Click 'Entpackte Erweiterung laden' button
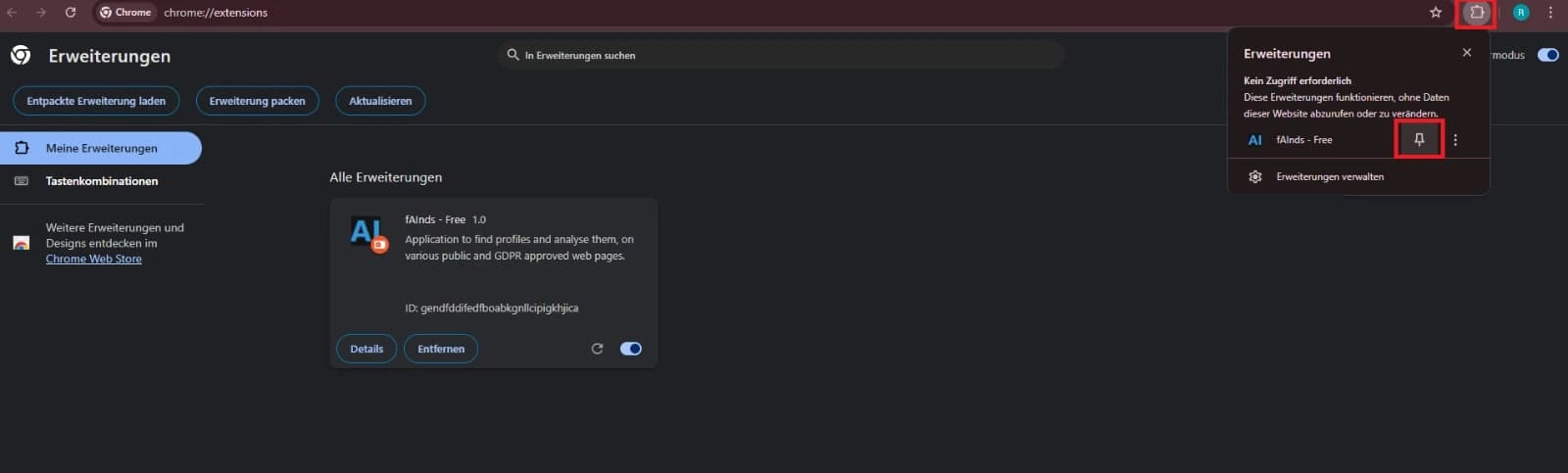1568x473 pixels. 96,101
